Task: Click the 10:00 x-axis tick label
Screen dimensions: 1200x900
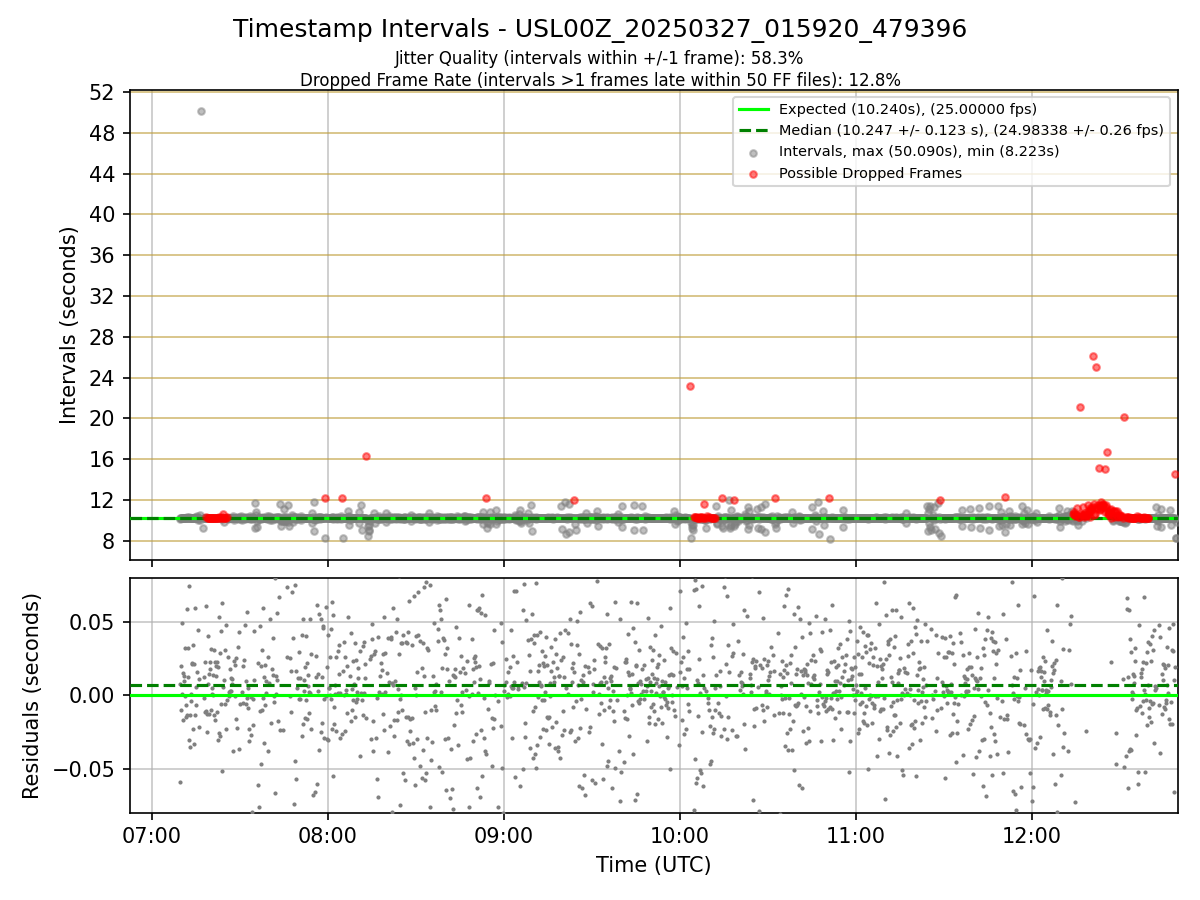Action: [x=680, y=835]
